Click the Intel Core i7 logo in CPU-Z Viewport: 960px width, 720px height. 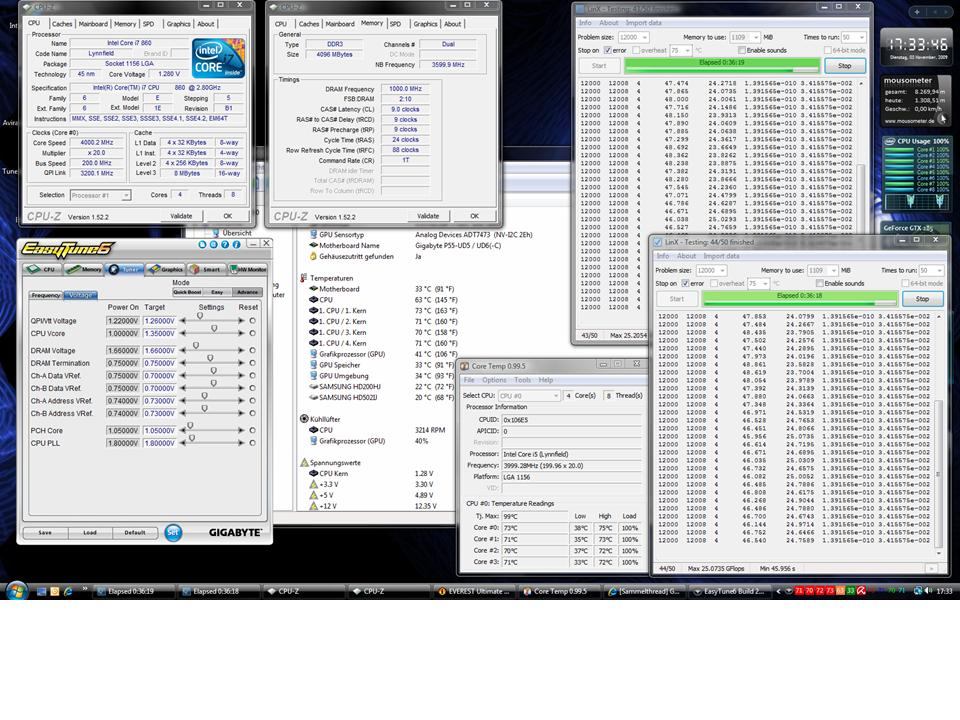tap(218, 59)
